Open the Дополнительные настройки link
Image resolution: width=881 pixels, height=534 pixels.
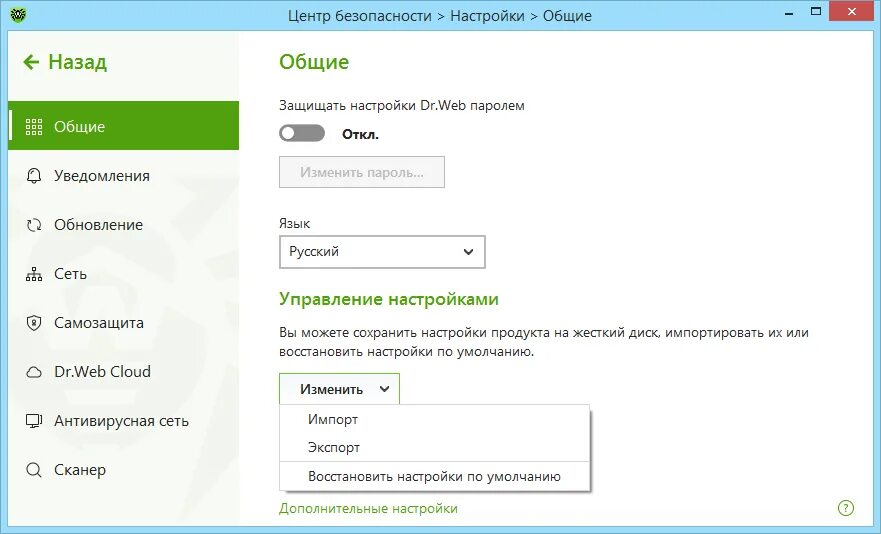[368, 509]
